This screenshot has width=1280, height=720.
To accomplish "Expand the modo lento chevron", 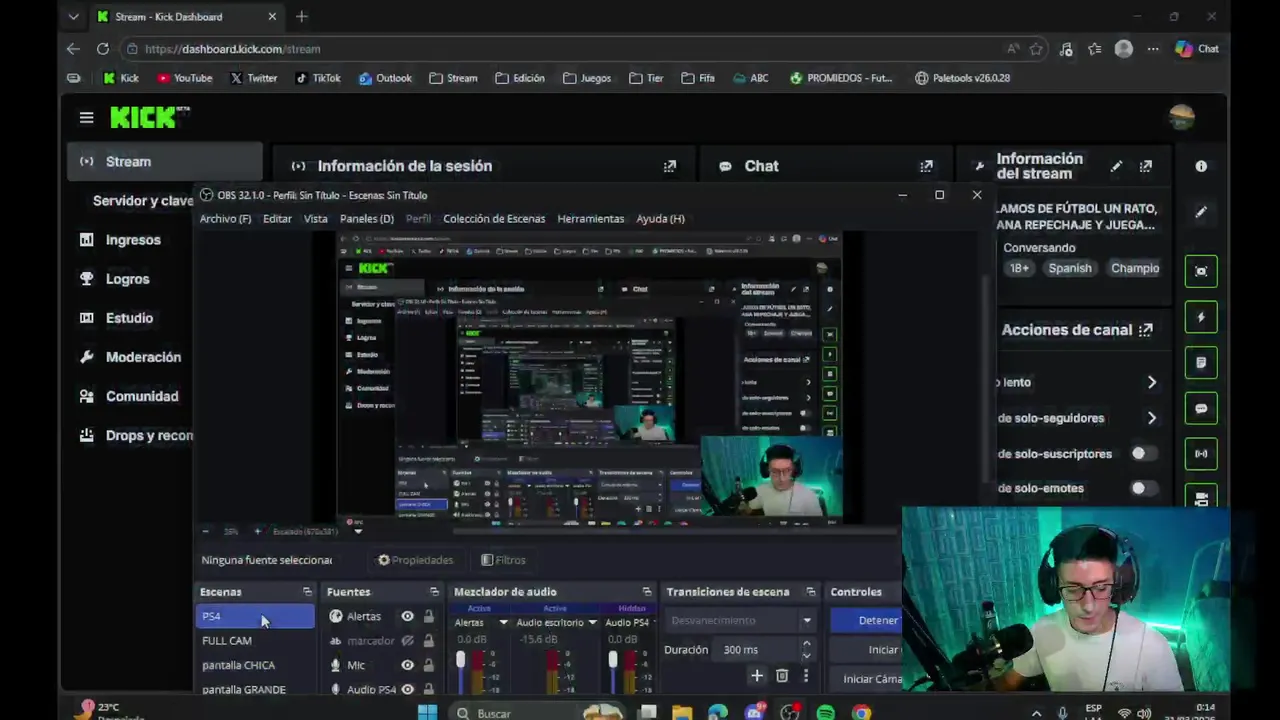I will (x=1152, y=382).
